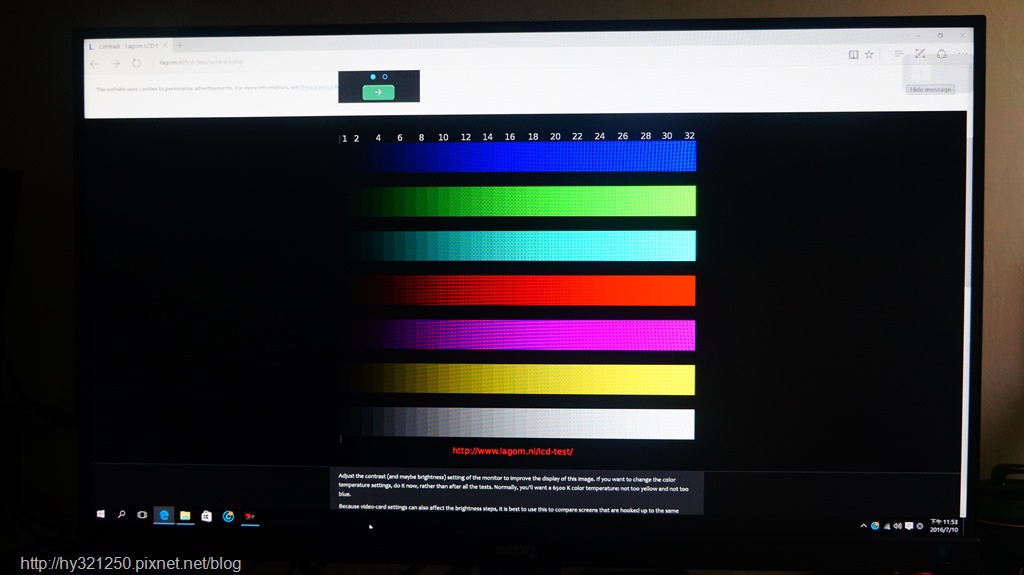Click the green contrast gradient bar

tap(520, 201)
